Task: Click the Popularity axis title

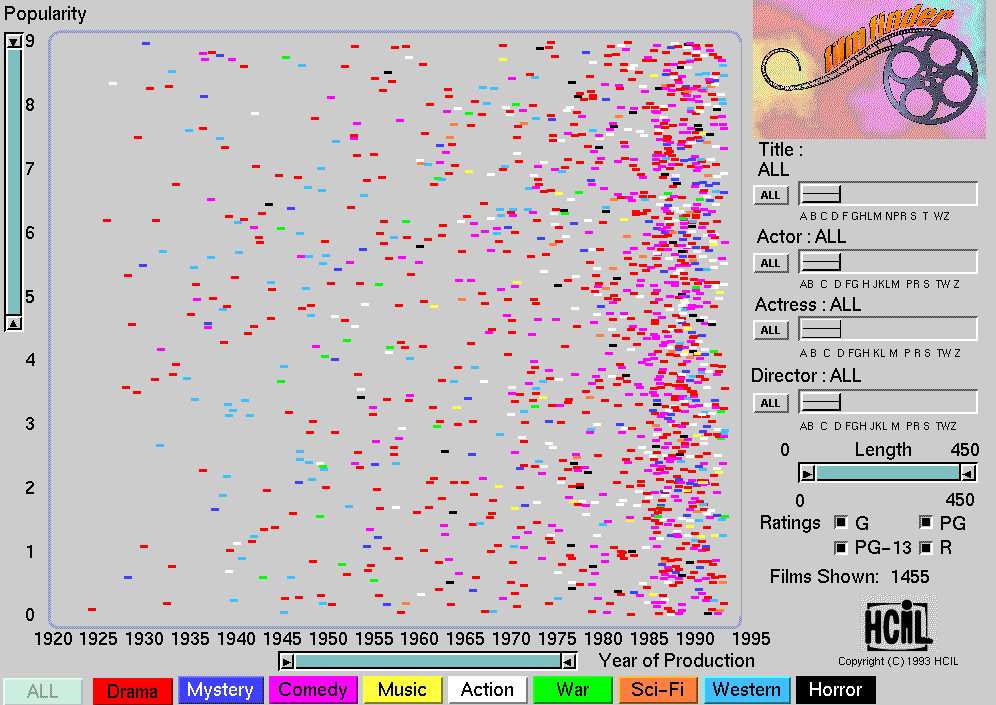Action: click(x=44, y=14)
